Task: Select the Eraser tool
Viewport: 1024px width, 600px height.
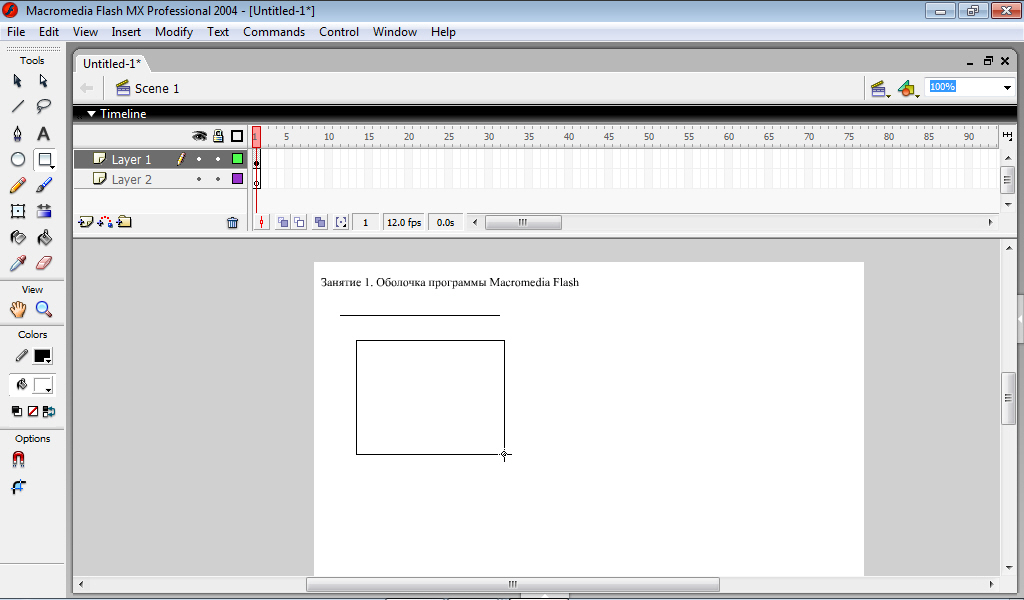Action: pos(43,263)
